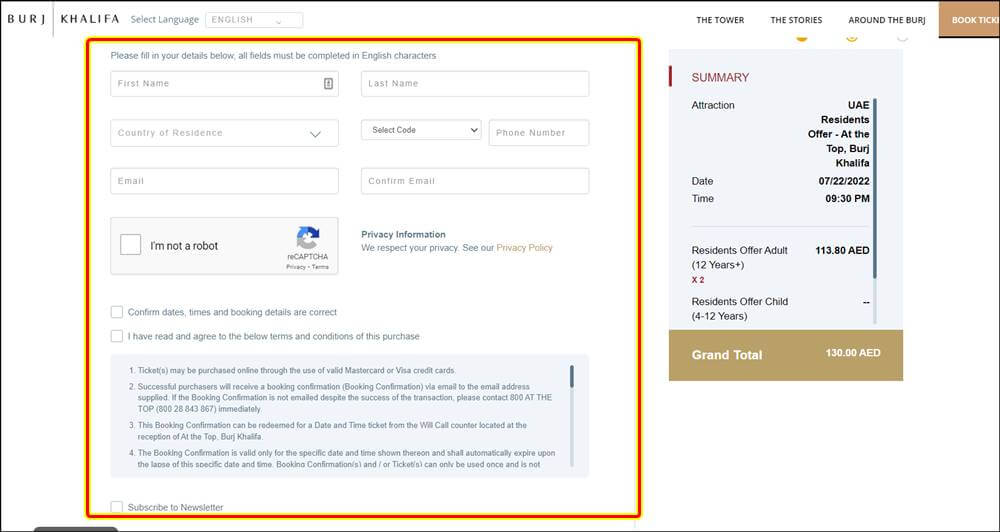Focus the Phone Number field
This screenshot has width=1000, height=532.
[539, 133]
